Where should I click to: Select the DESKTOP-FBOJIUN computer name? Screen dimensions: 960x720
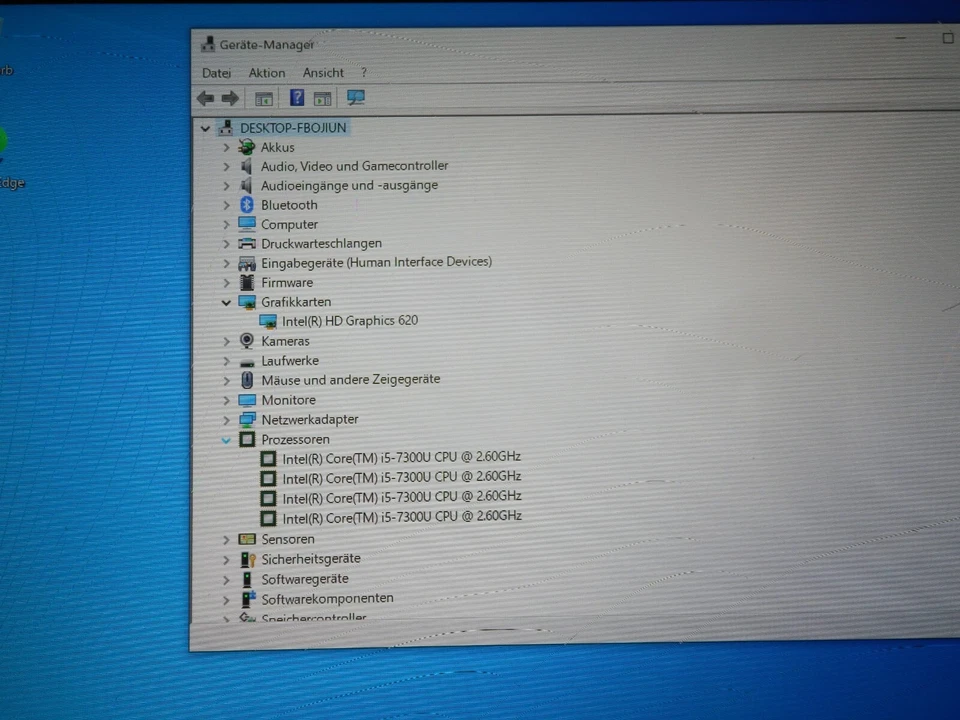pyautogui.click(x=293, y=128)
